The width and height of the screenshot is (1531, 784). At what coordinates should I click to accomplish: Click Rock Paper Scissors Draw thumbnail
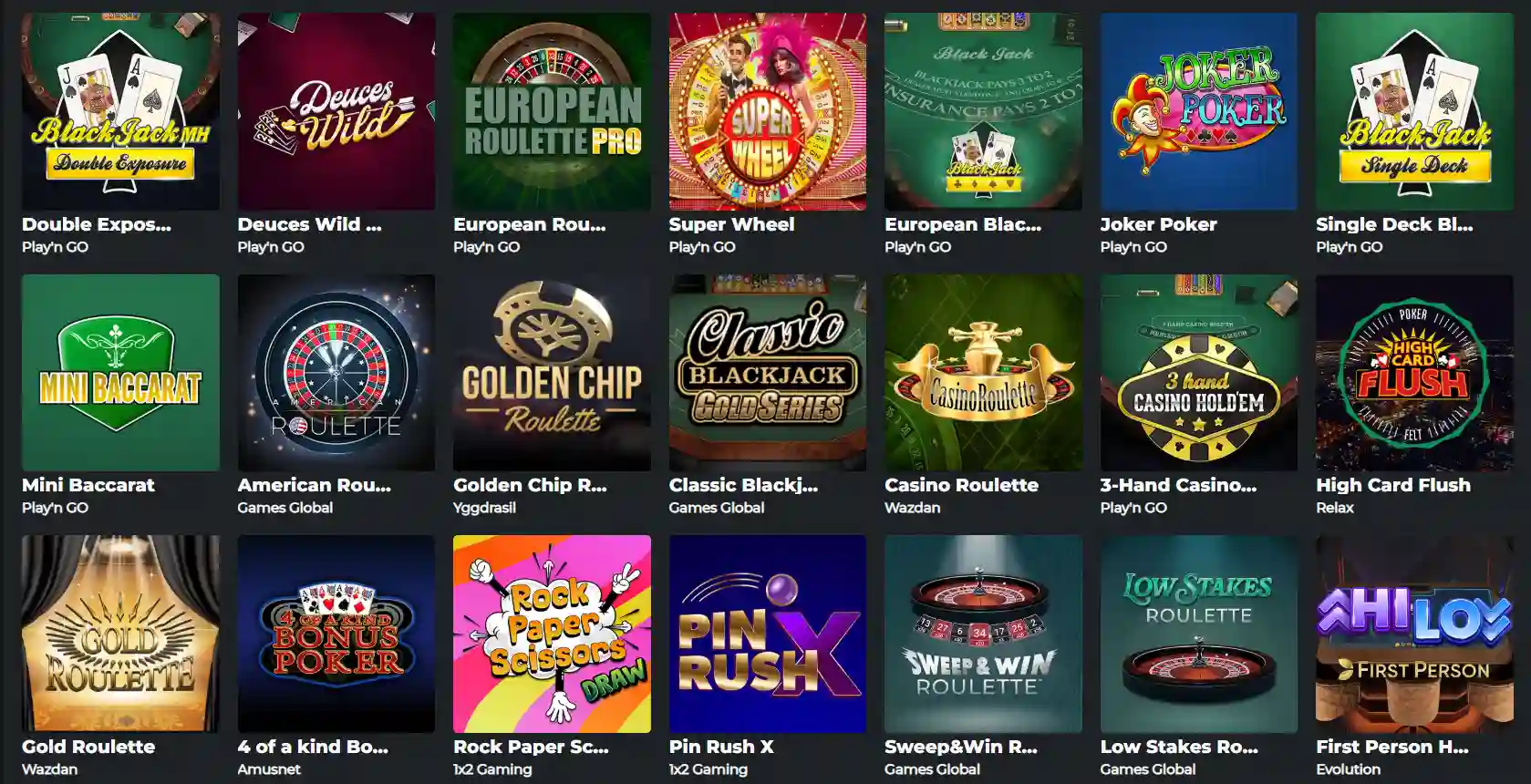pos(552,634)
